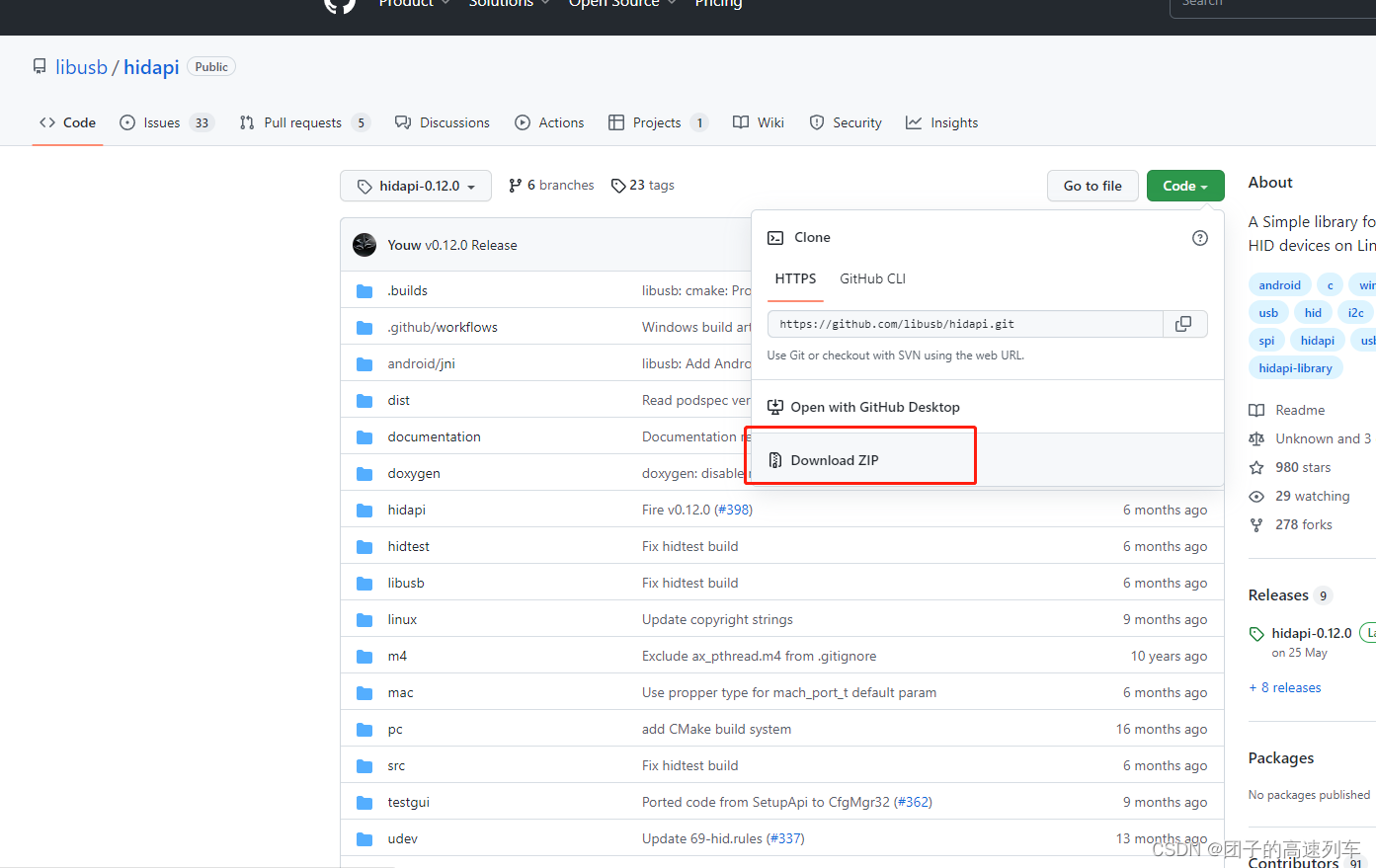Click the GitHub Desktop icon

tap(775, 407)
